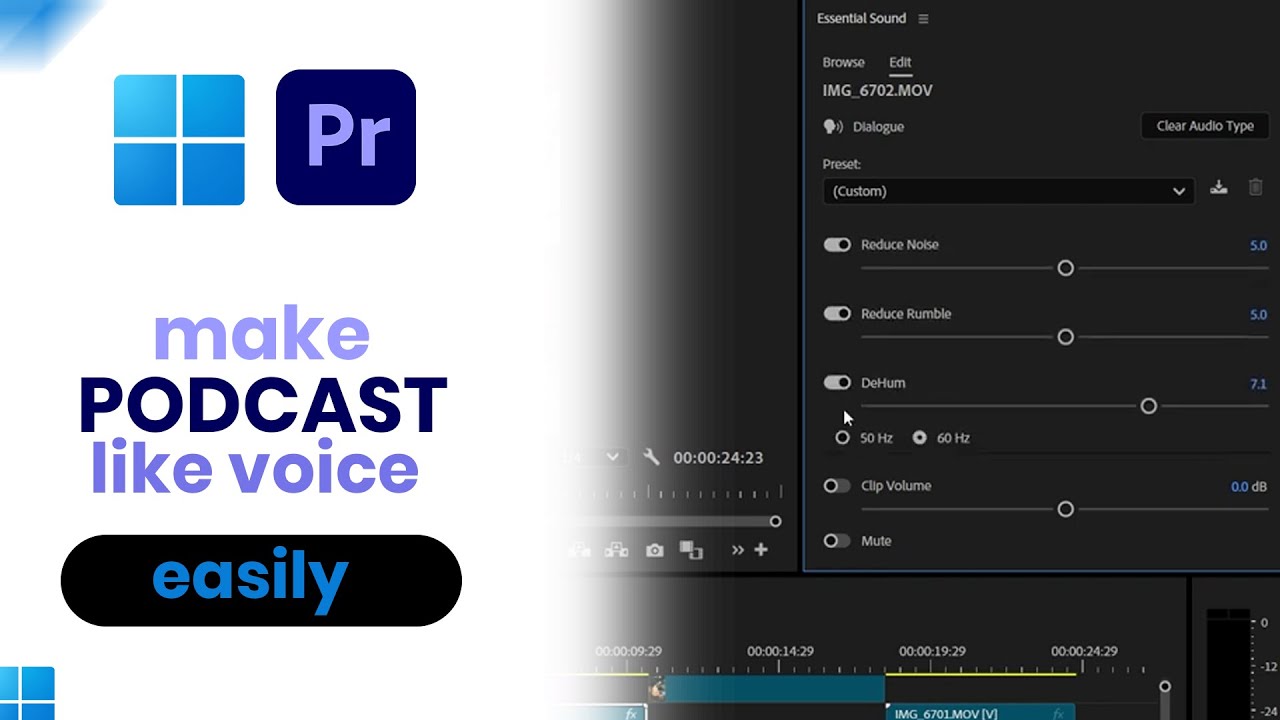The height and width of the screenshot is (720, 1280).
Task: Open the Essential Sound panel menu
Action: pos(923,19)
